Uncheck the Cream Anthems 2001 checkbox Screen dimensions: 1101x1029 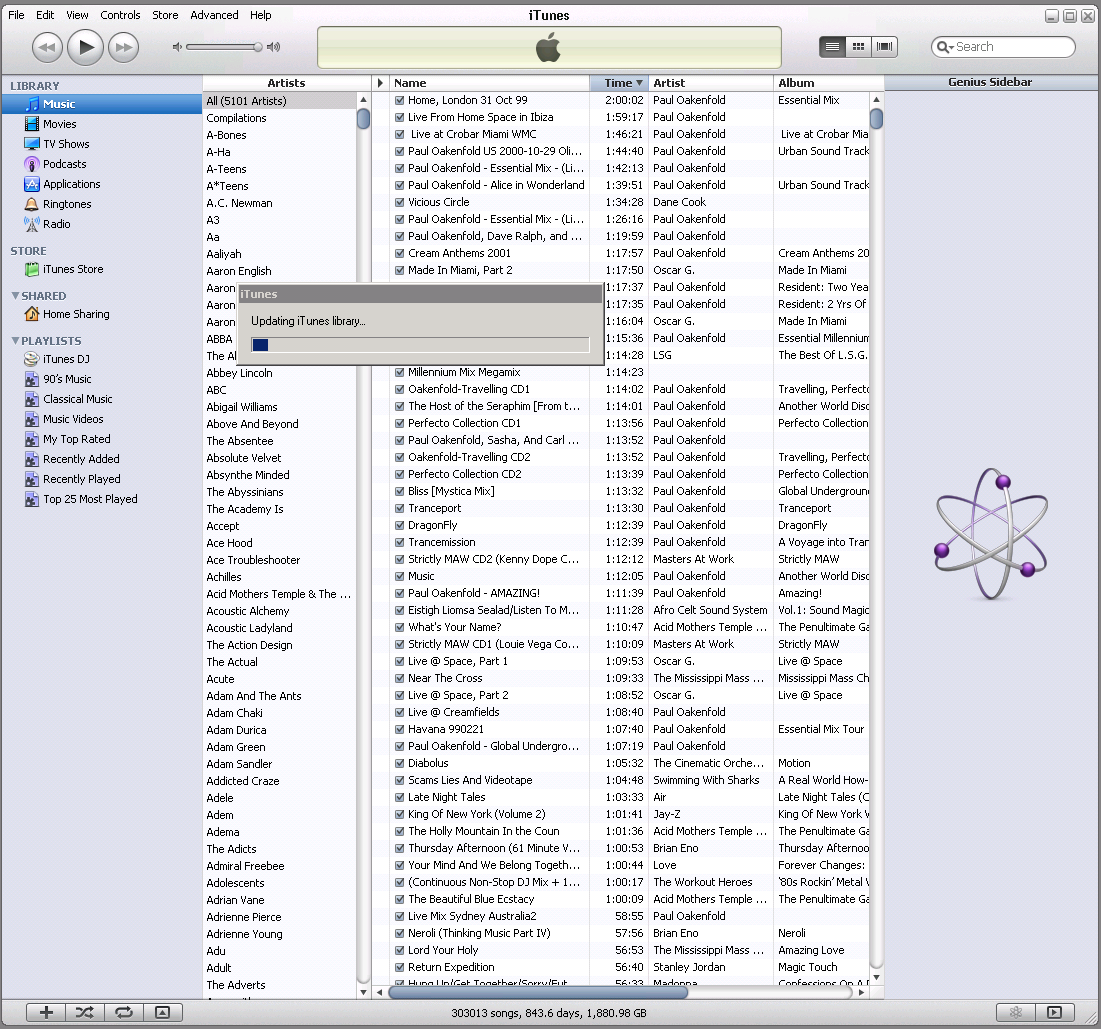400,253
